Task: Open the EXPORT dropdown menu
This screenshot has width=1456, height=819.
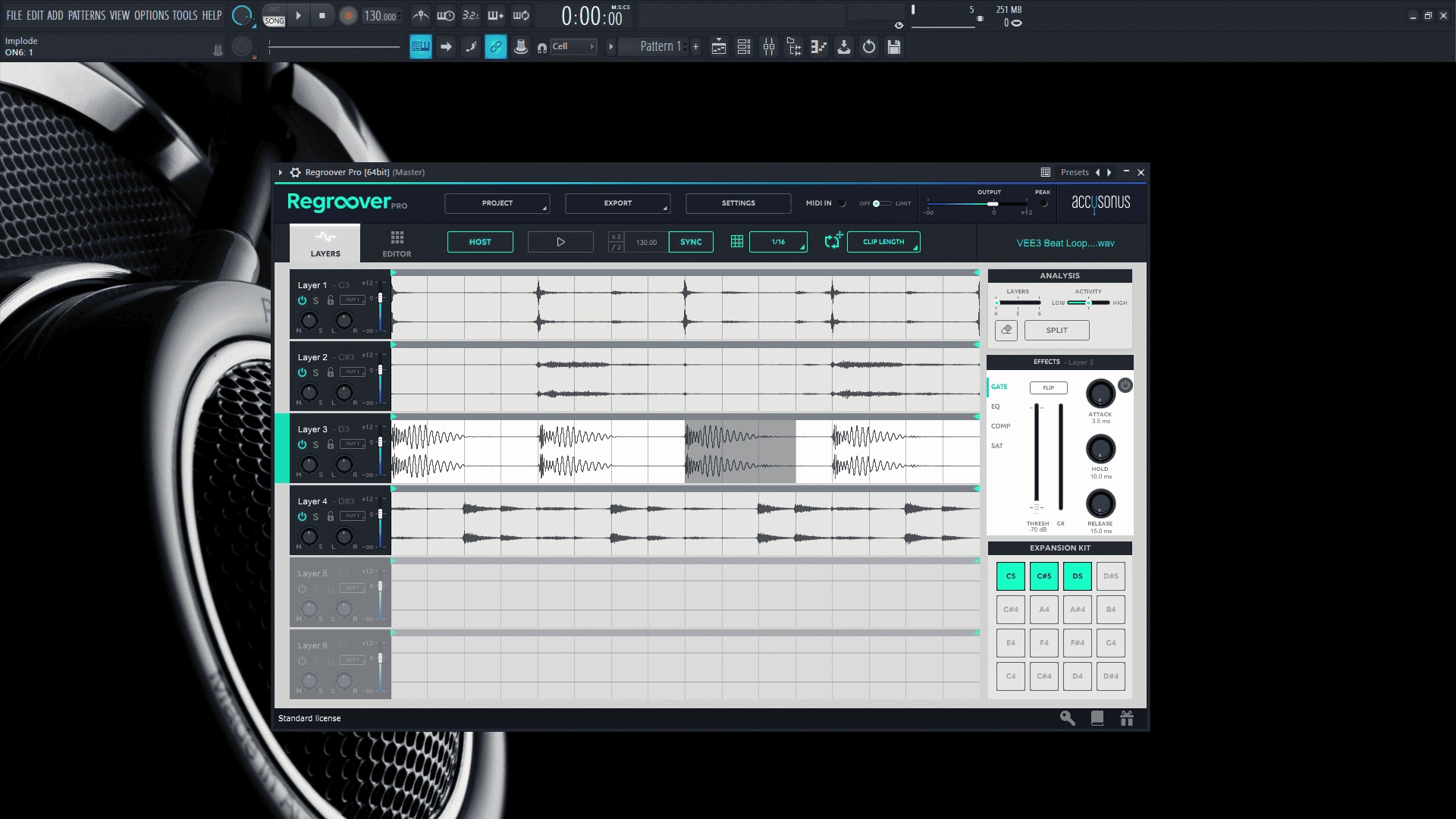Action: [618, 203]
